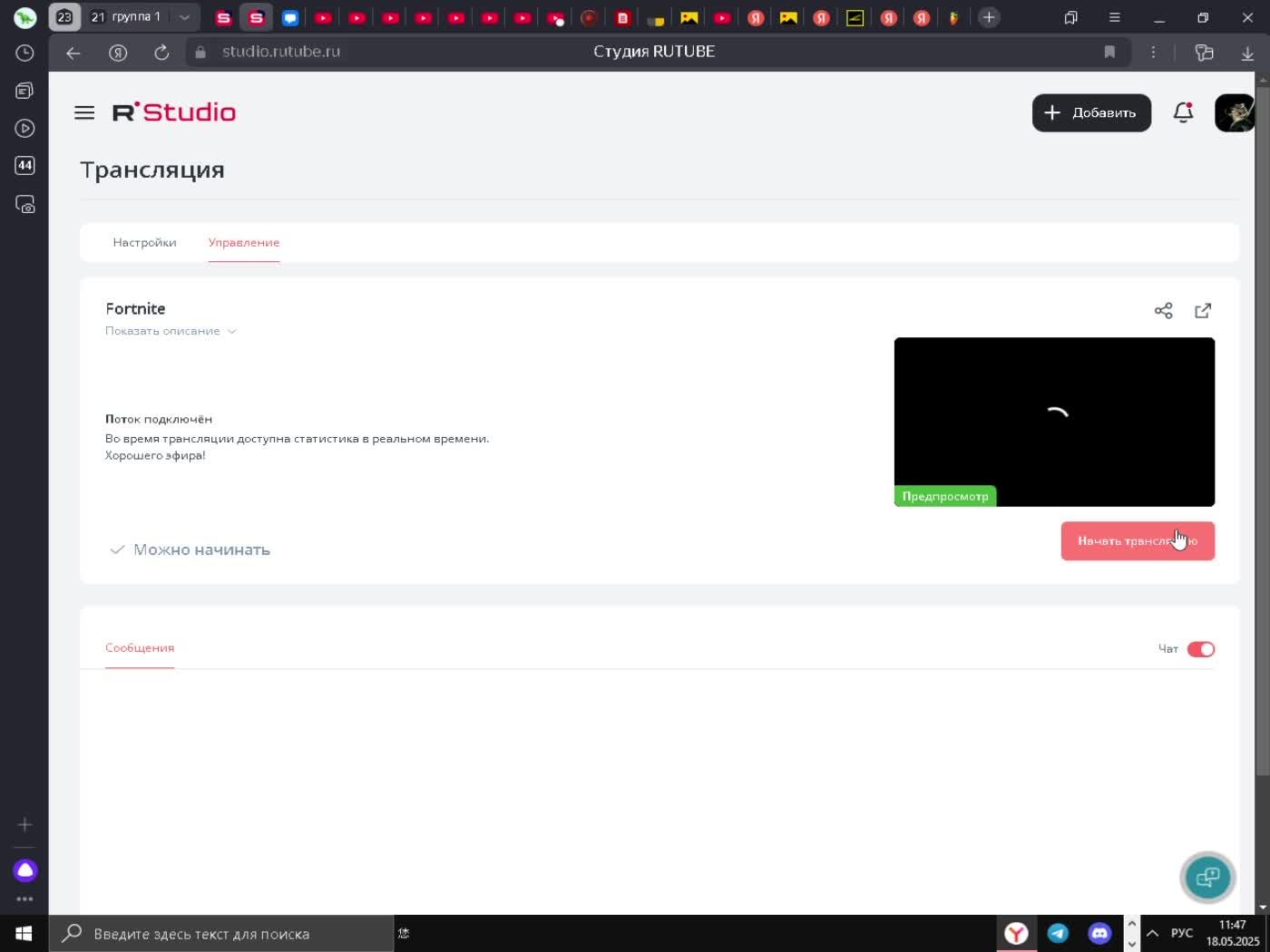This screenshot has height=952, width=1270.
Task: Bookmark this page icon
Action: (x=1109, y=52)
